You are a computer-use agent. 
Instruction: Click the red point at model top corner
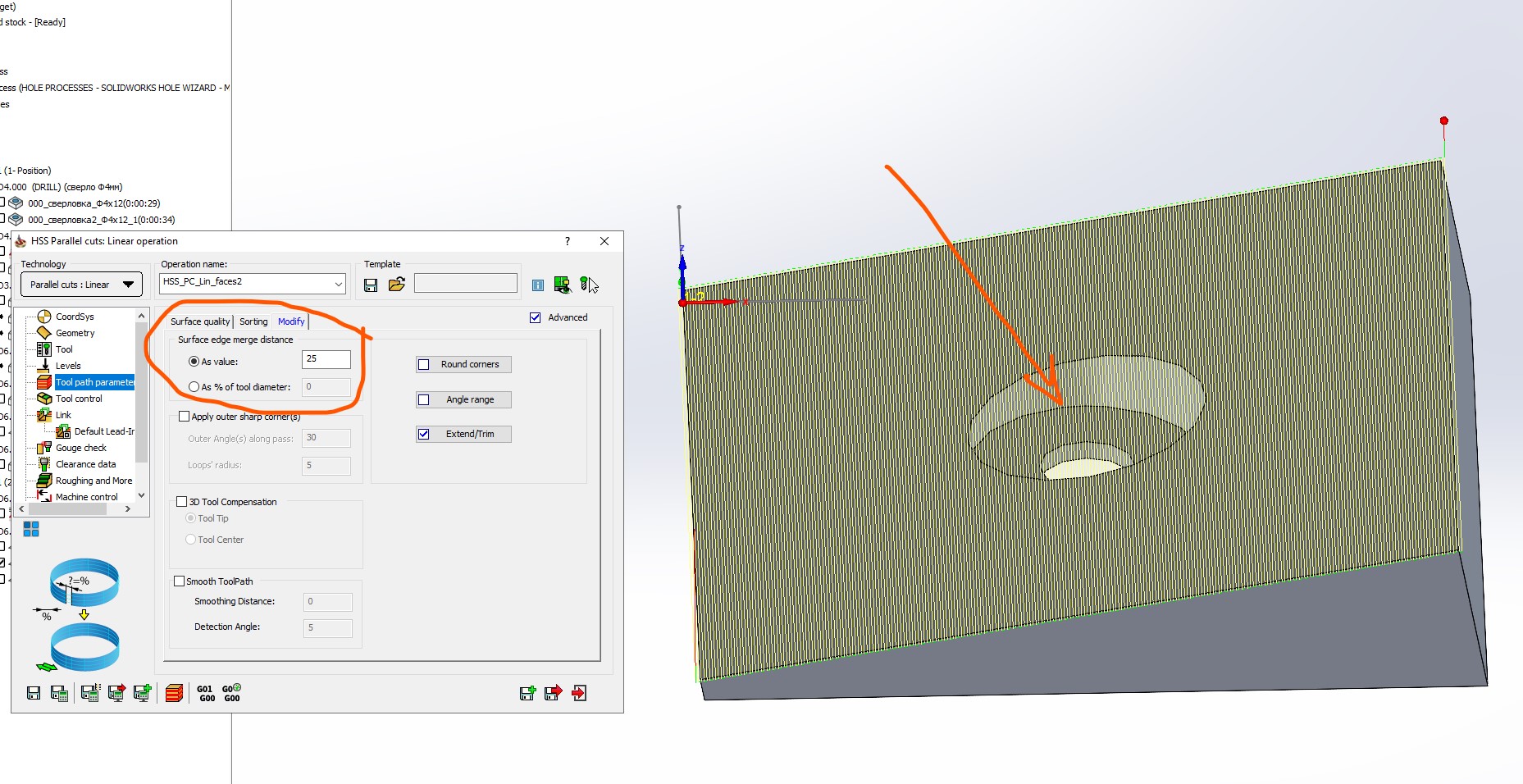point(1444,121)
